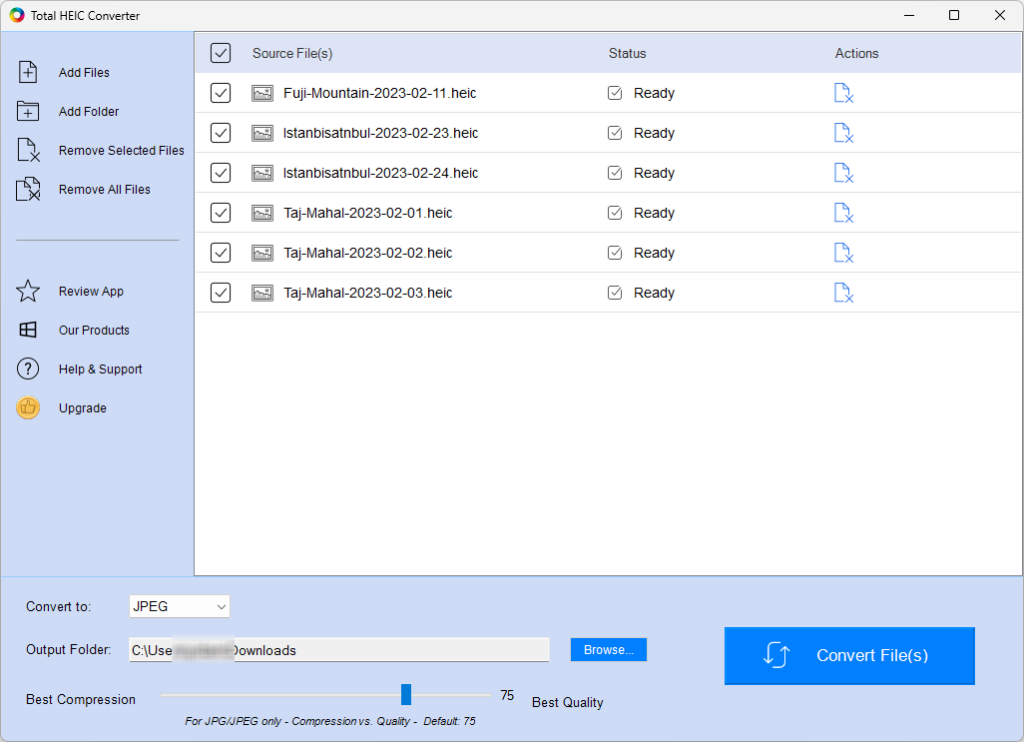This screenshot has width=1024, height=742.
Task: Click Ready text in Taj-Mahal-2023-02-01.heic row
Action: [654, 213]
